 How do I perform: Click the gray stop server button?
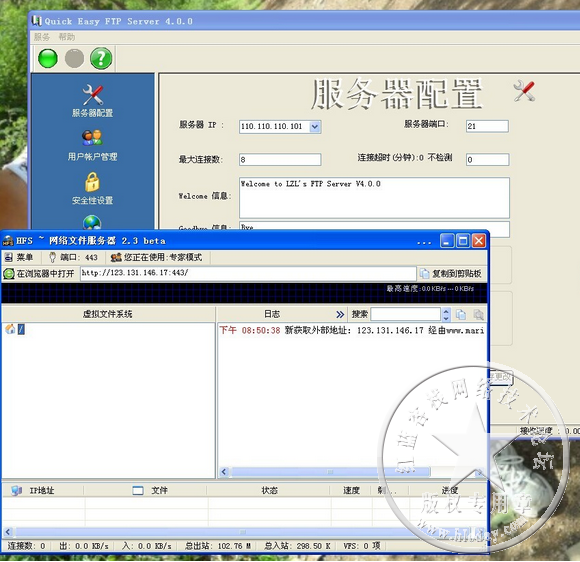(x=74, y=58)
